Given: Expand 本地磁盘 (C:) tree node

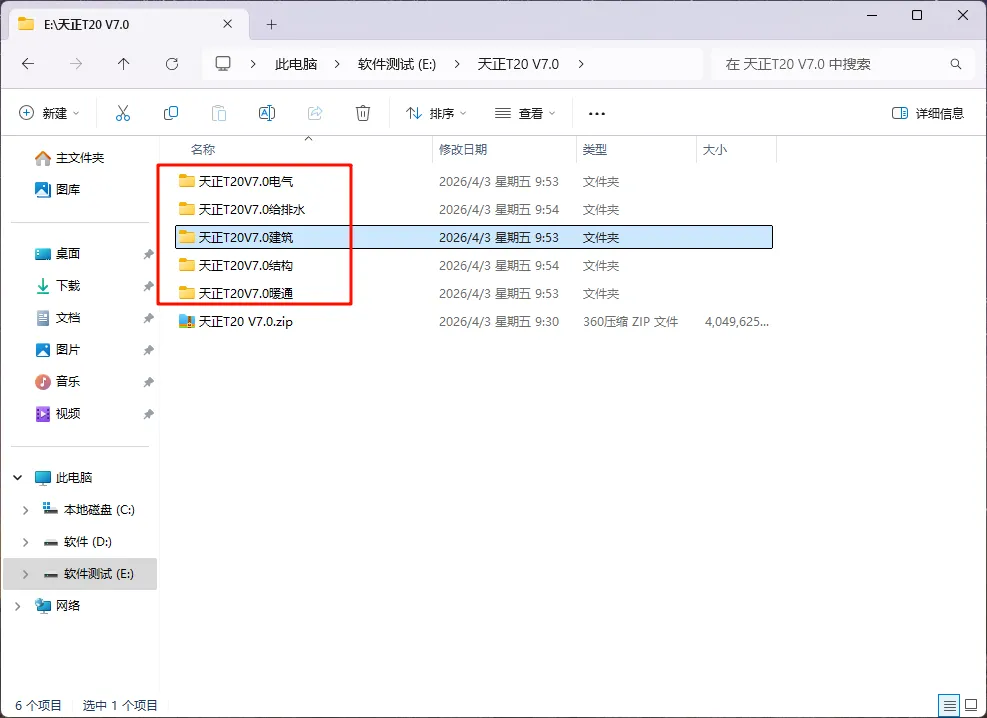Looking at the screenshot, I should [25, 510].
